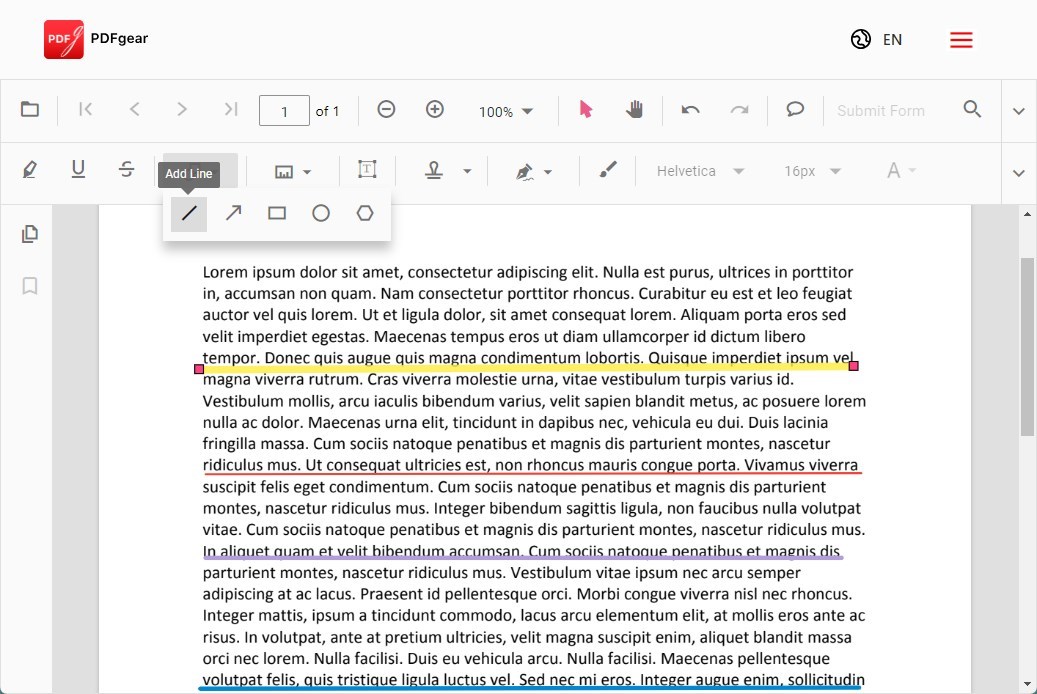Select the Hand pan tool

(x=636, y=110)
